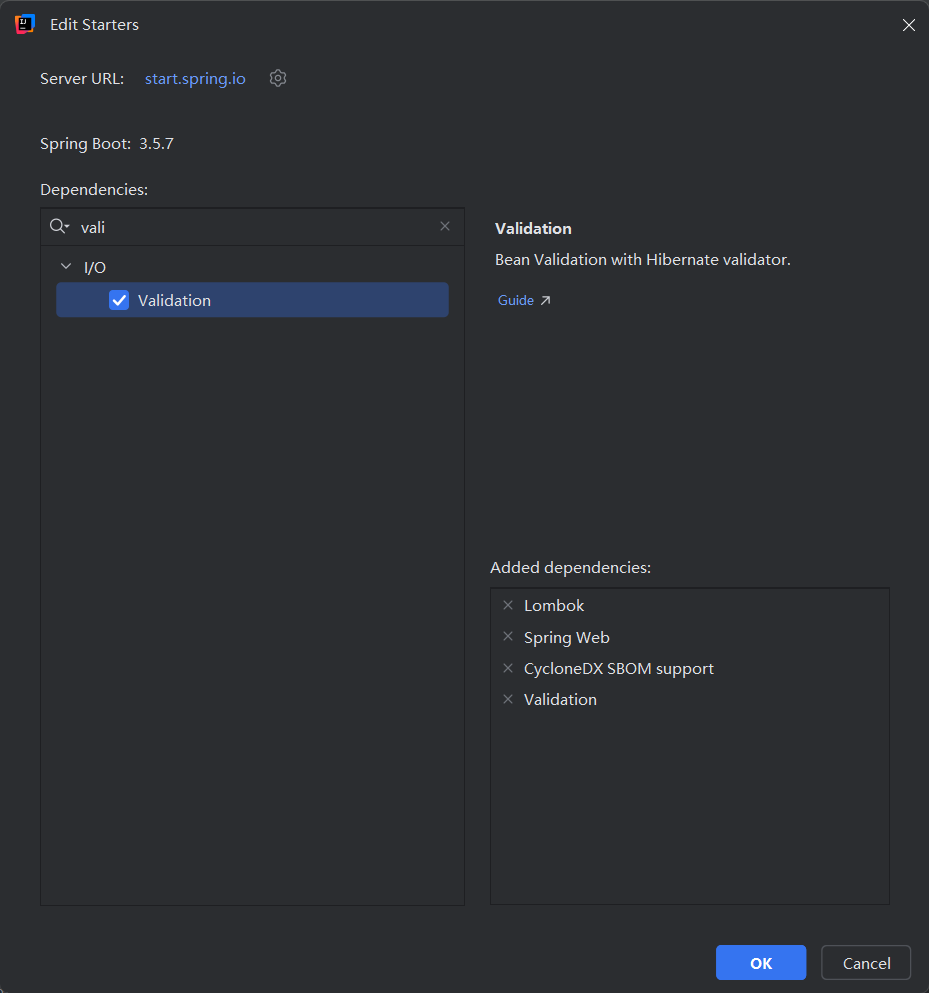Click CycloneDX SBOM support entry

coord(619,669)
